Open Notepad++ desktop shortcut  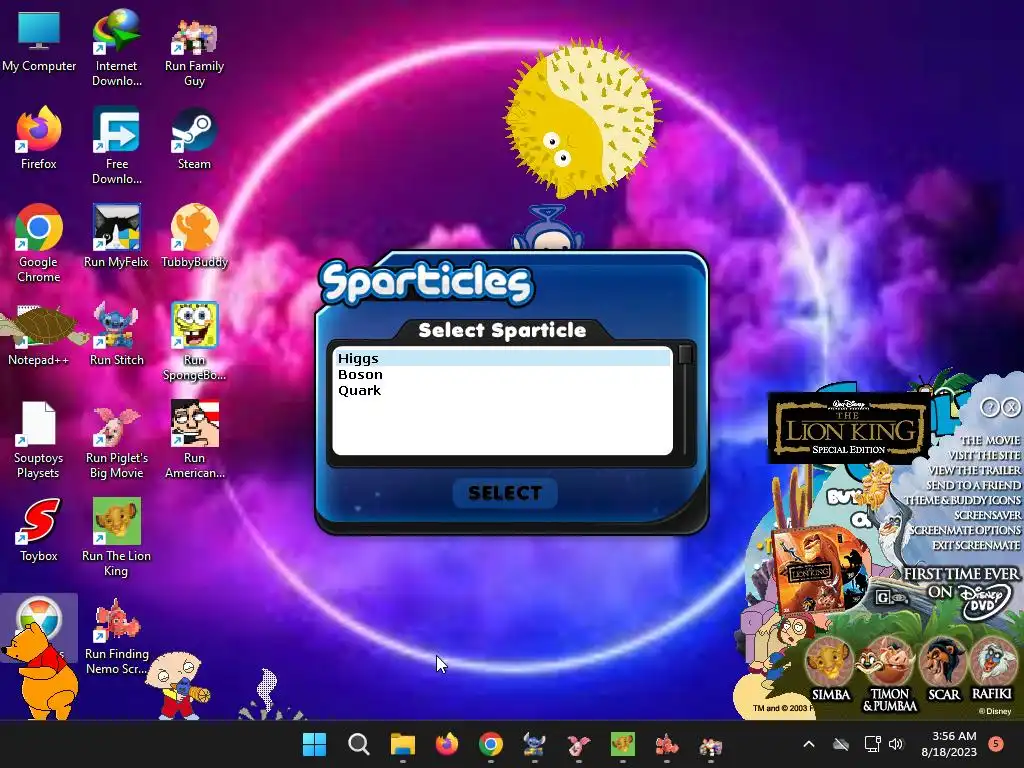pyautogui.click(x=39, y=334)
